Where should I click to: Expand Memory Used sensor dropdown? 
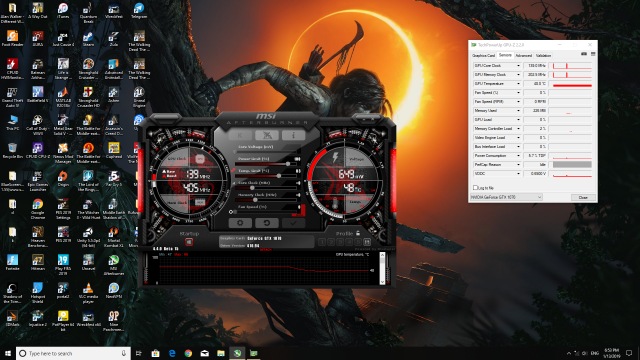[518, 111]
